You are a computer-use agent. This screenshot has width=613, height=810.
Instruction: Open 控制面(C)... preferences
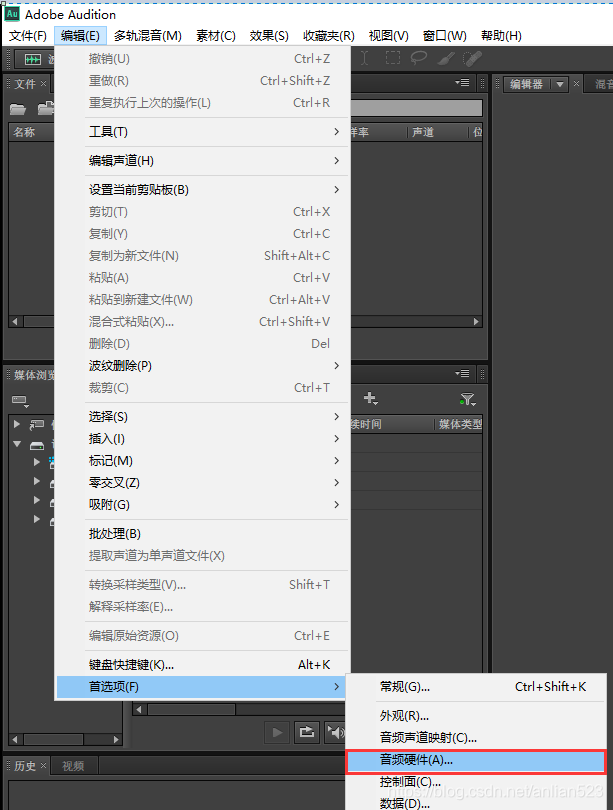pyautogui.click(x=476, y=782)
